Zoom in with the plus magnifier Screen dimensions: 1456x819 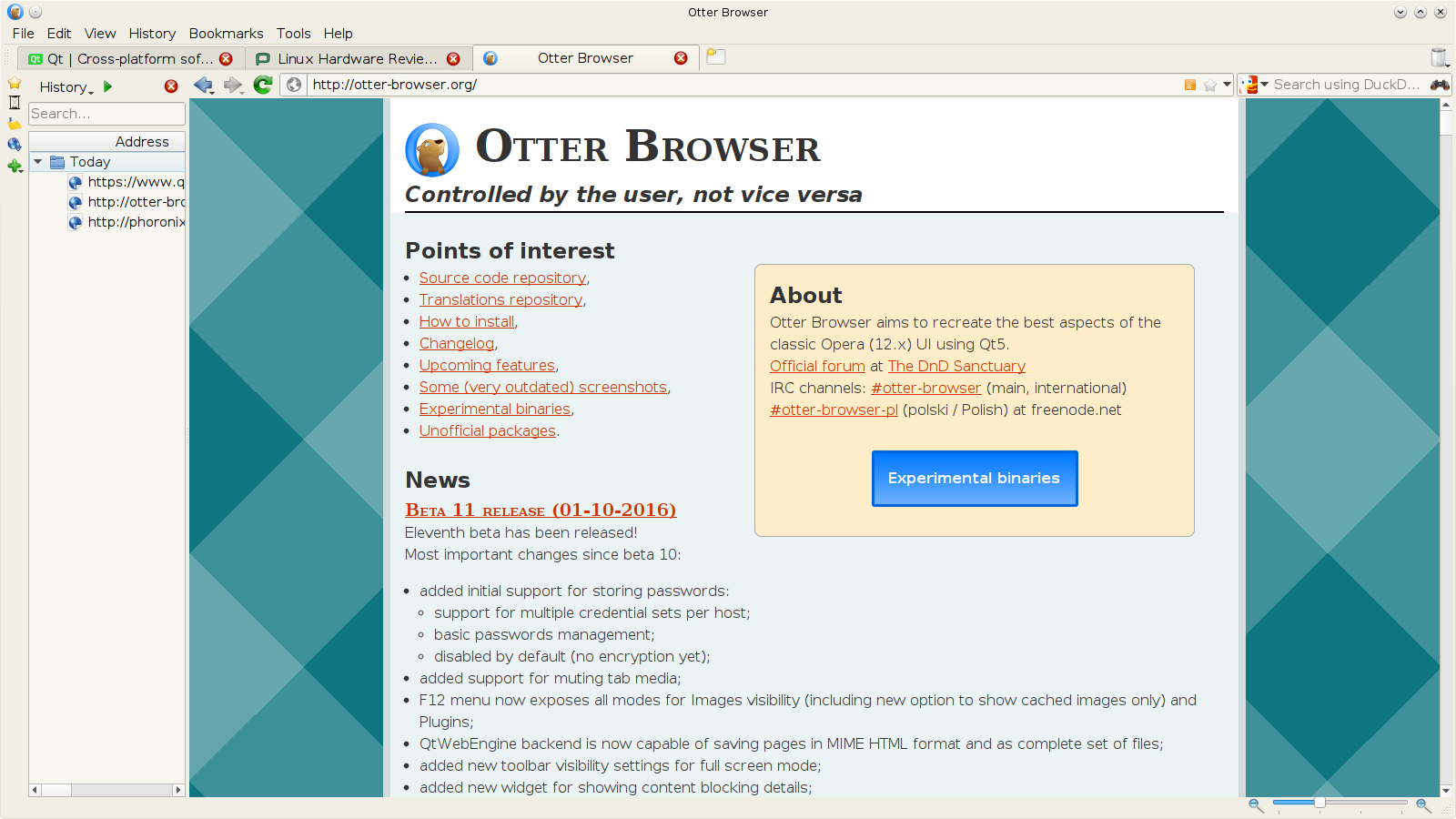[1424, 804]
